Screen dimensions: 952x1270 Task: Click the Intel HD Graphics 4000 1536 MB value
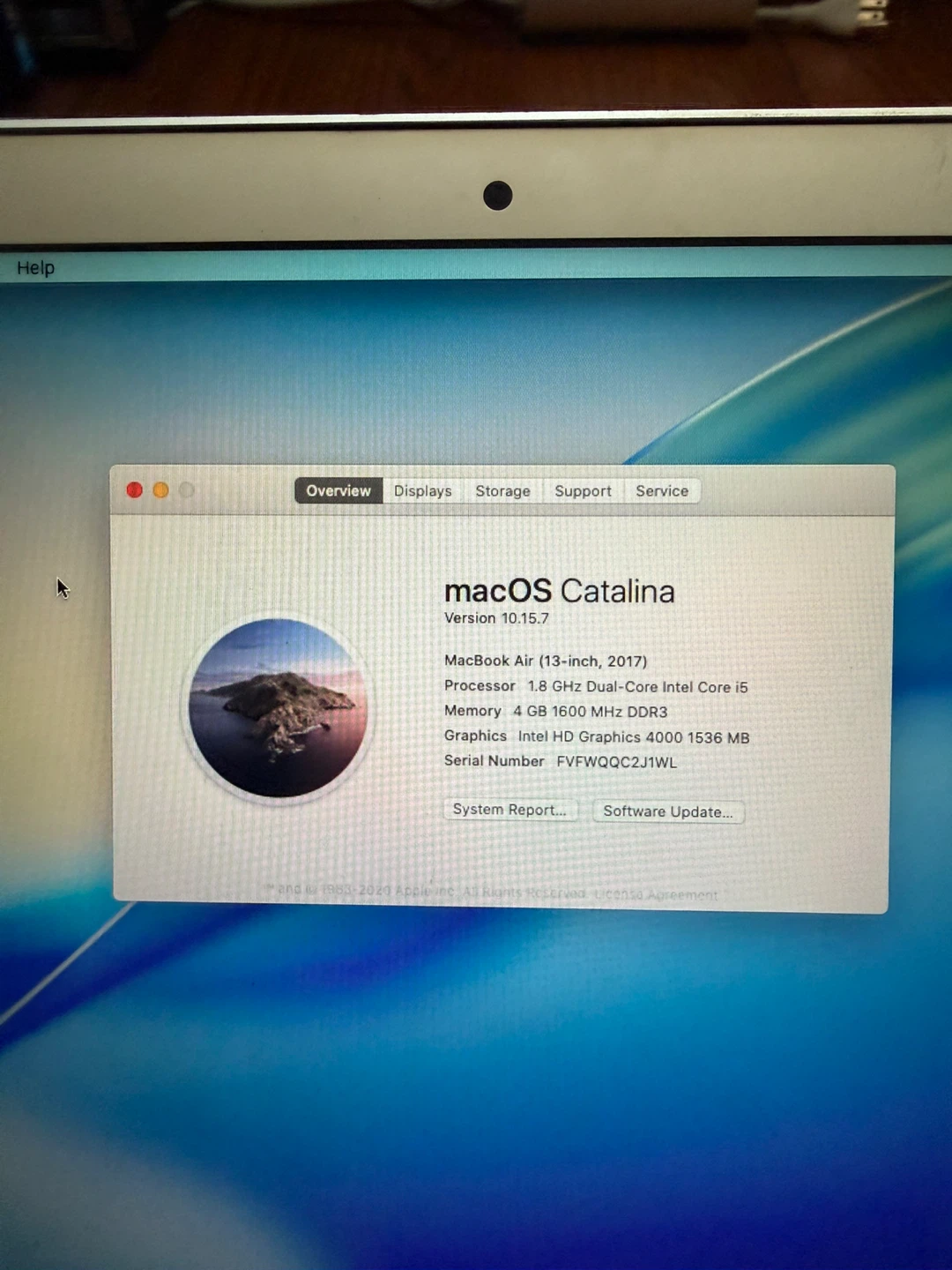(x=634, y=737)
